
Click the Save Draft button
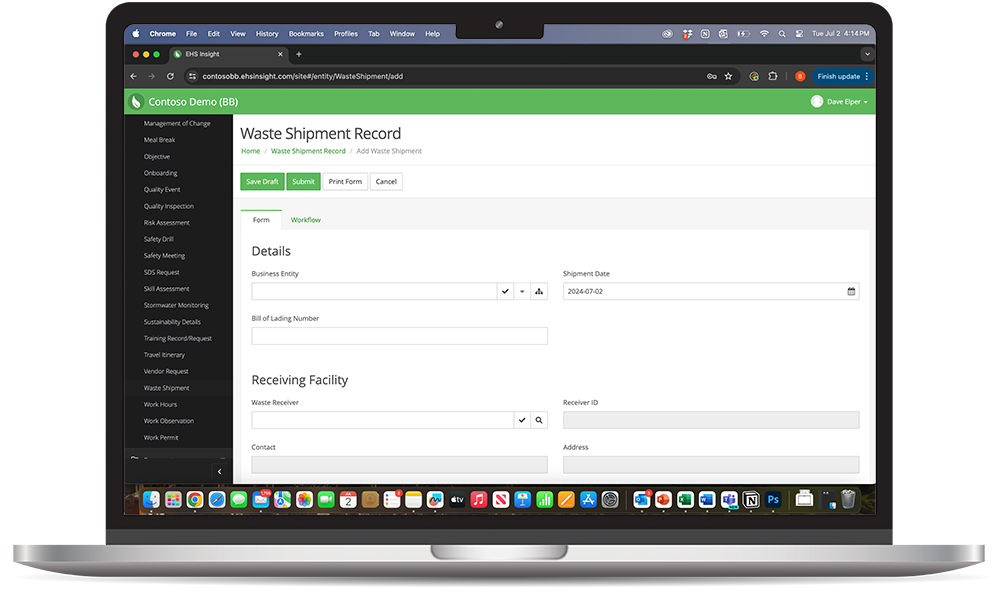pyautogui.click(x=262, y=182)
